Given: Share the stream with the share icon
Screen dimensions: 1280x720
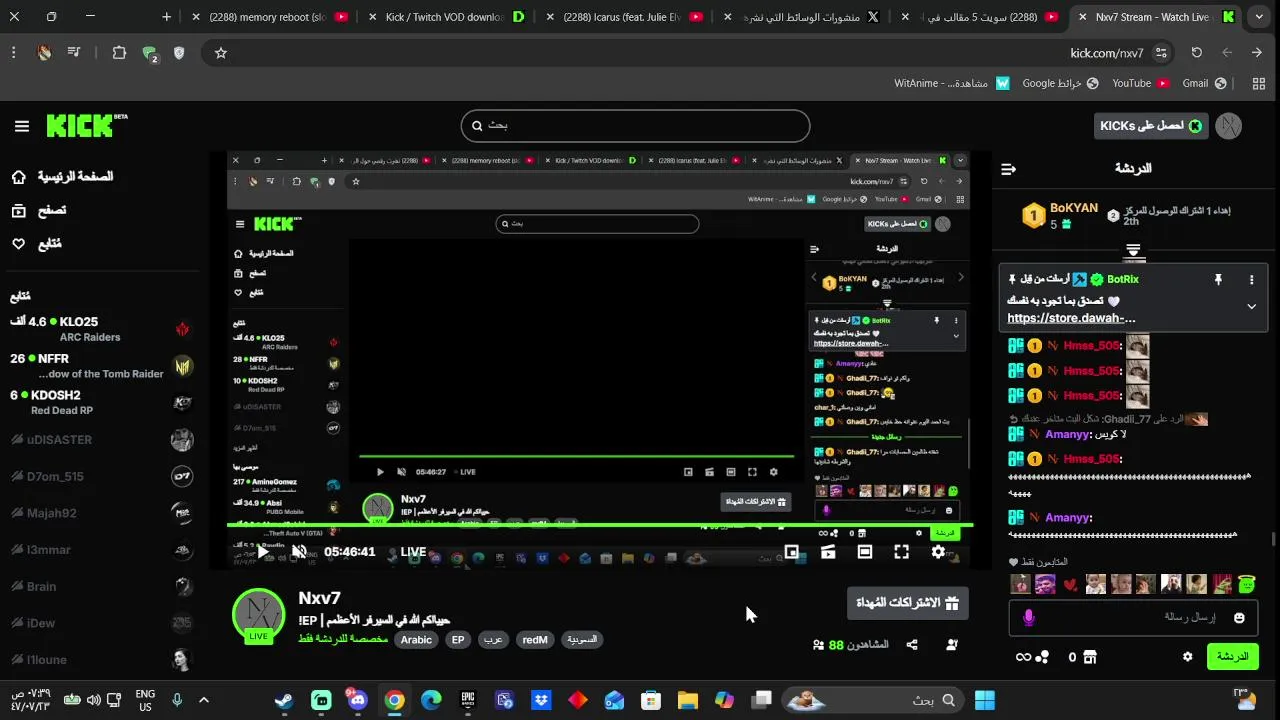Looking at the screenshot, I should 912,645.
